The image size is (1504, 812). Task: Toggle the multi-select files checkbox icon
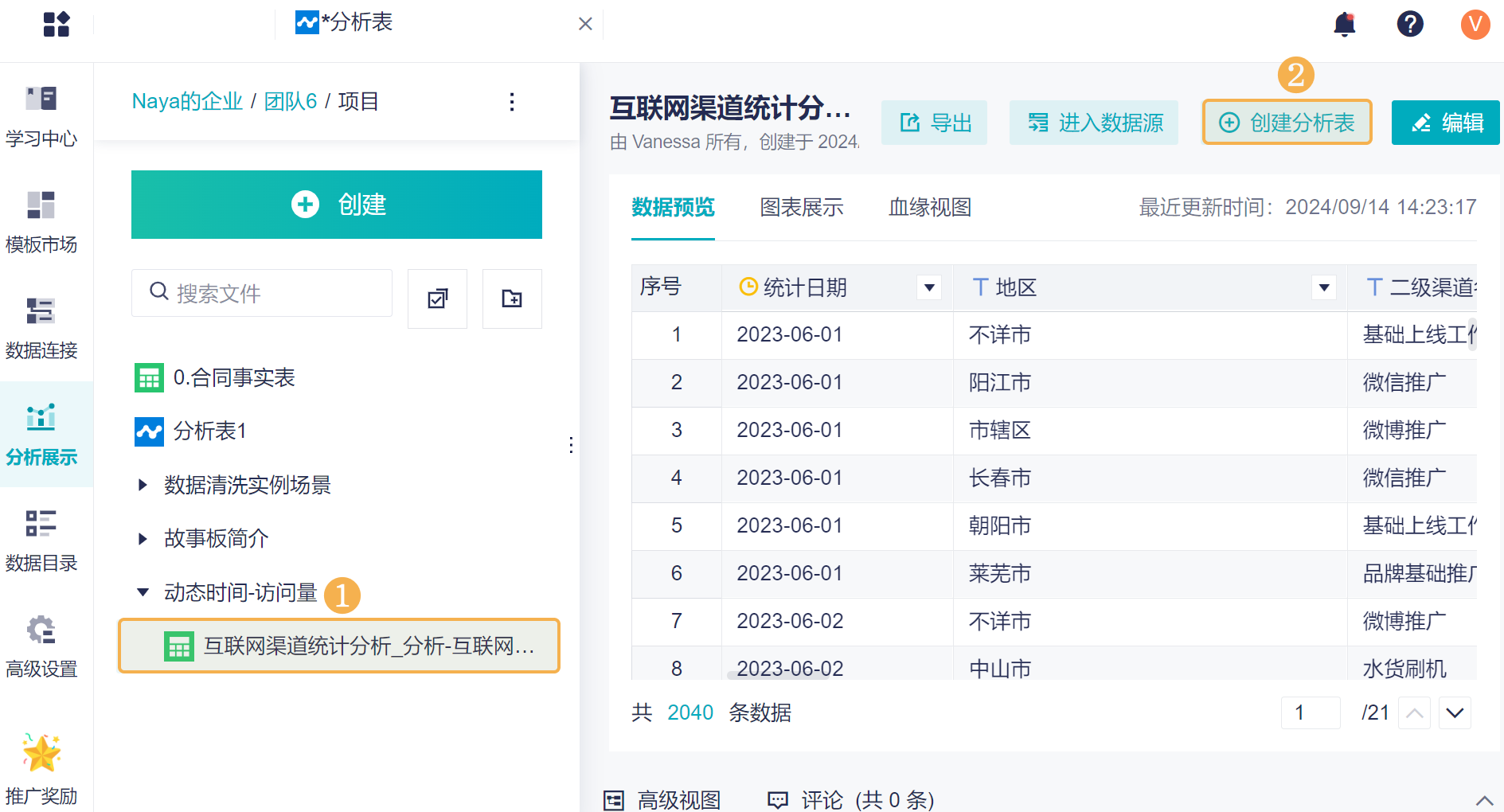point(437,299)
